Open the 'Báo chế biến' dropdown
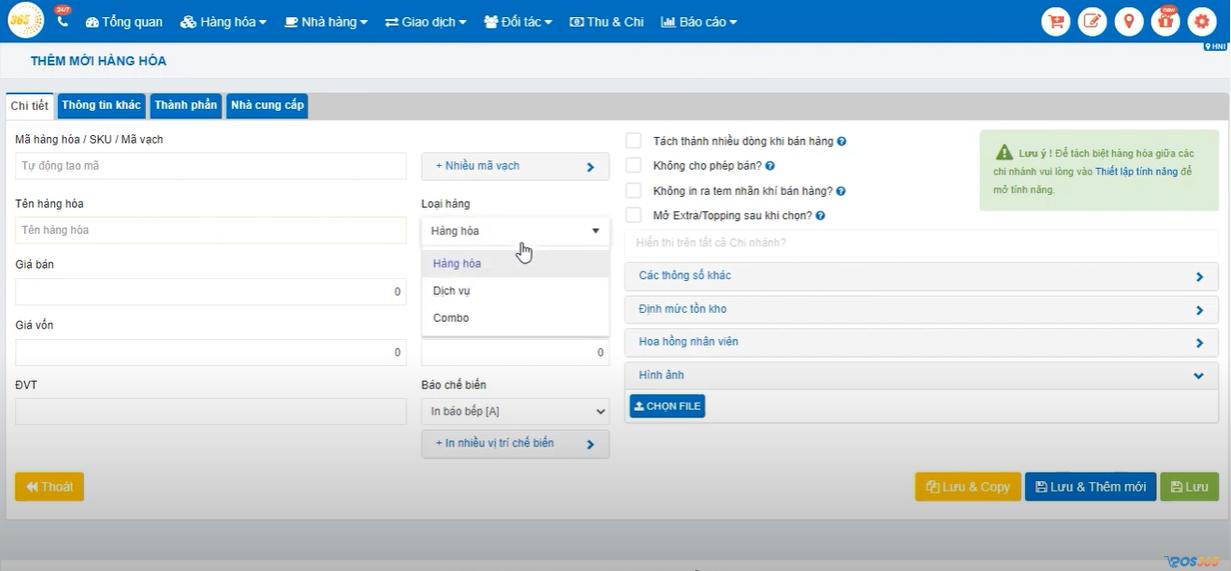Screen dimensions: 1231x571 515,411
